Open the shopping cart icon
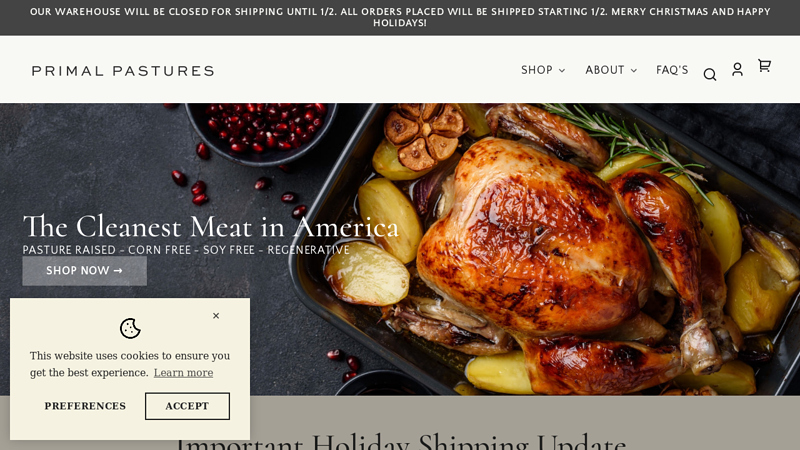Screen dimensions: 800x450 pyautogui.click(x=764, y=65)
